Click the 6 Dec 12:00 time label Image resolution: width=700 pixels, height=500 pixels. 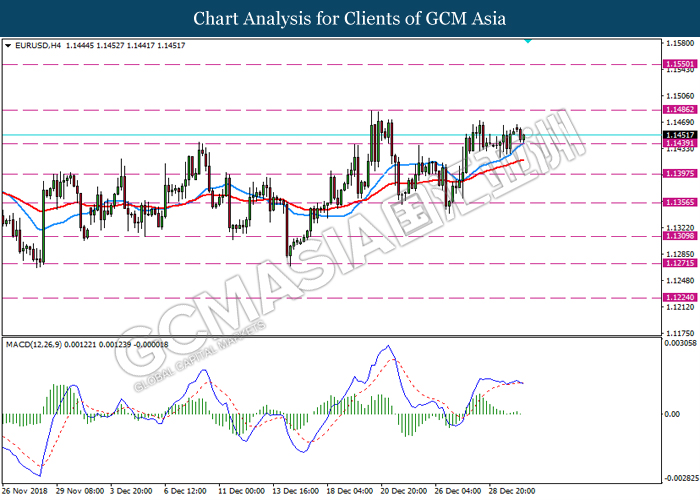[x=185, y=491]
